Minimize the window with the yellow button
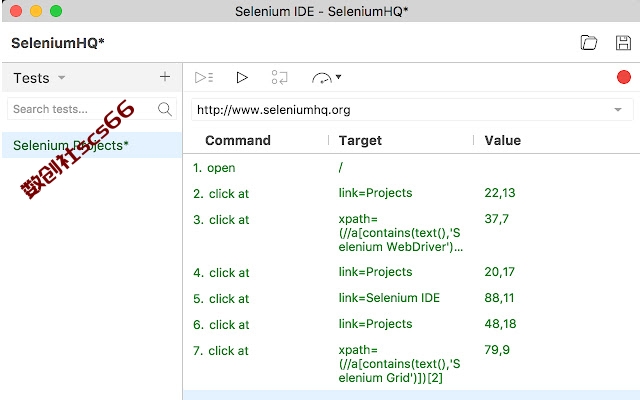 pyautogui.click(x=36, y=11)
